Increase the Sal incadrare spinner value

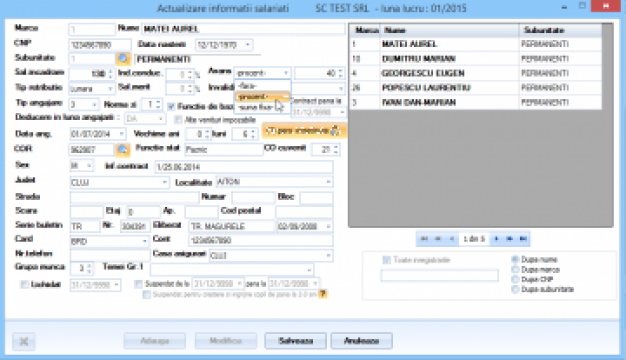point(110,71)
